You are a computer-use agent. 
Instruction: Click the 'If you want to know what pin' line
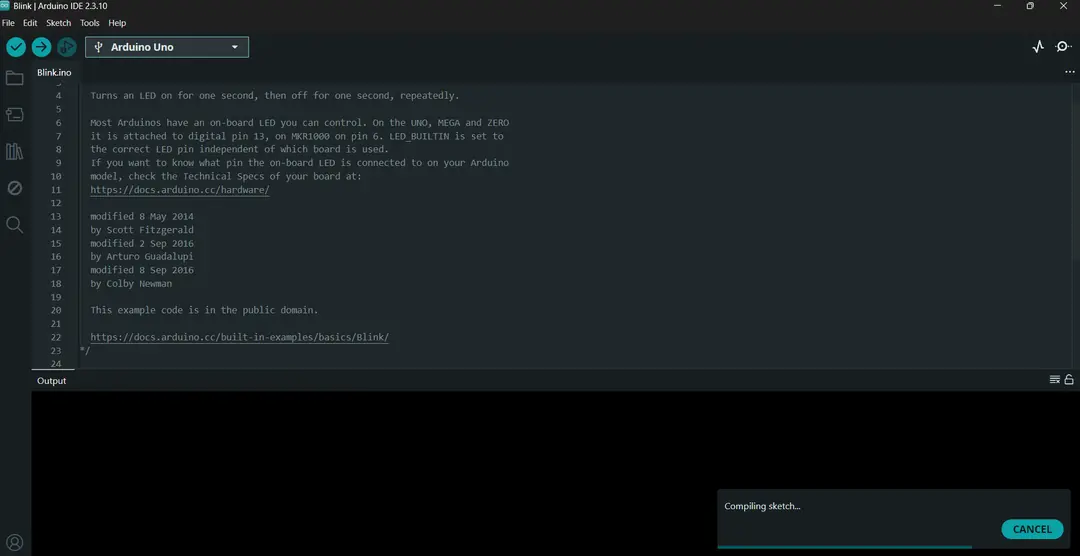coord(300,163)
